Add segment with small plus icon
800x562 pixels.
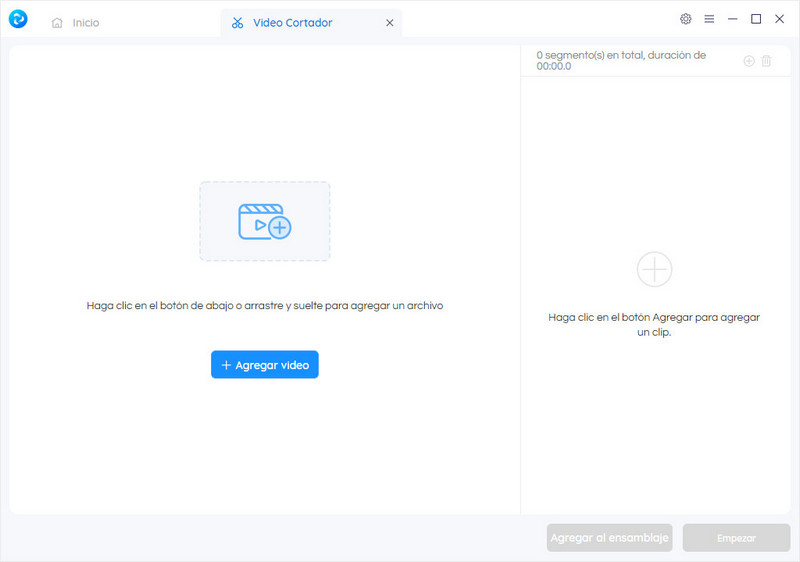(x=748, y=61)
